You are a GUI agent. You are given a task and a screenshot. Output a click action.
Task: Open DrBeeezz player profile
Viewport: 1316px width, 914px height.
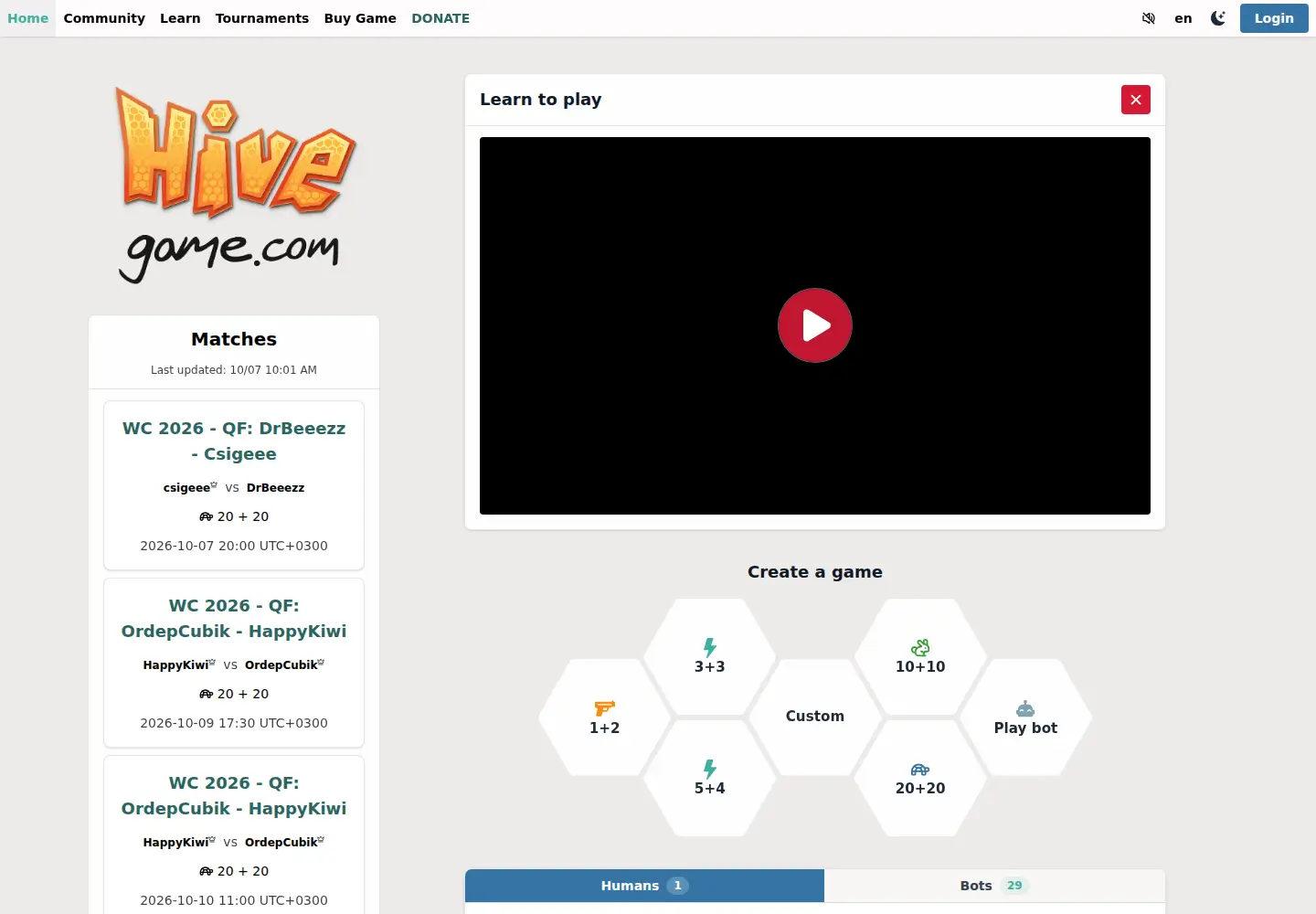click(275, 487)
